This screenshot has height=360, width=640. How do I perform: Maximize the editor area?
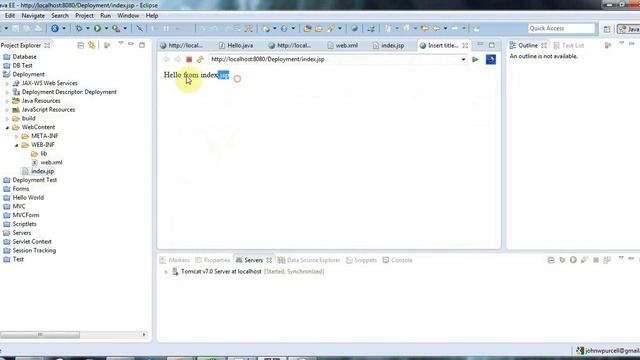pos(491,45)
